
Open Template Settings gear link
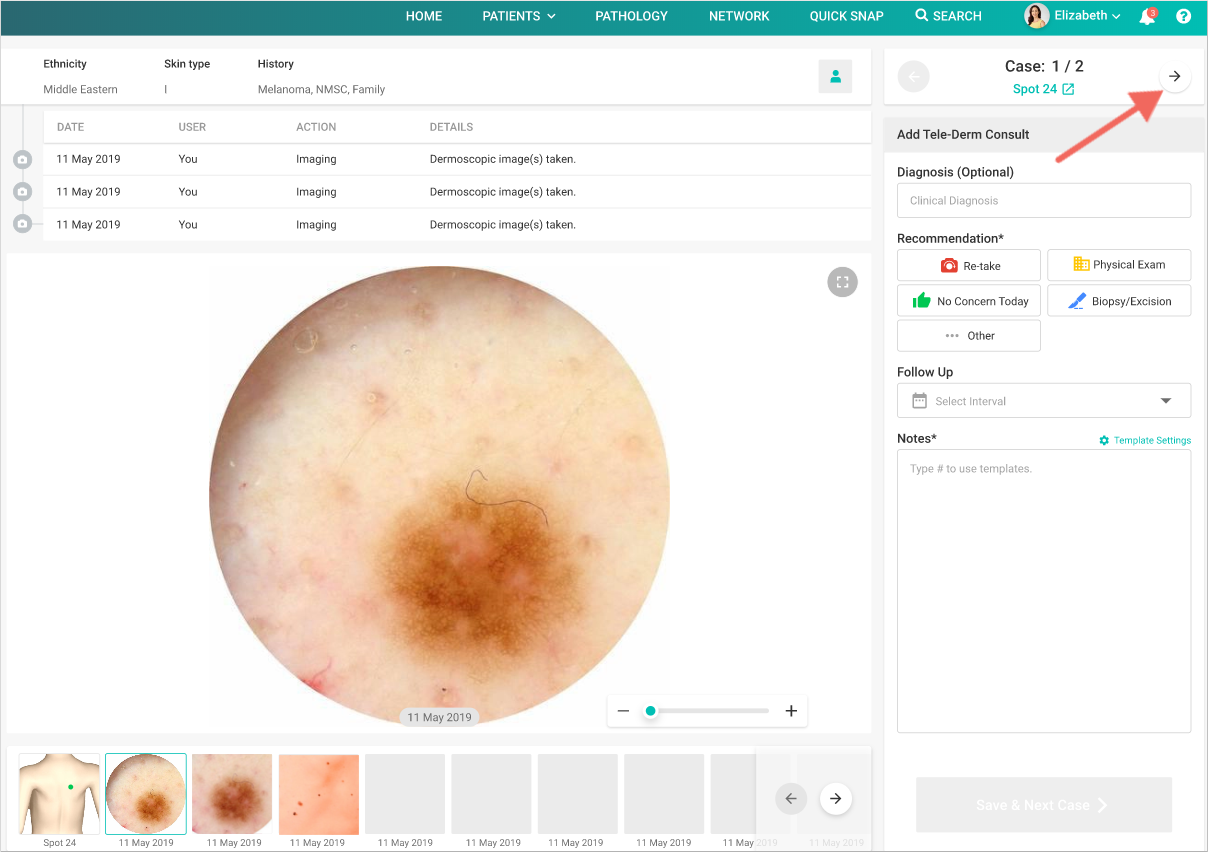[x=1145, y=440]
